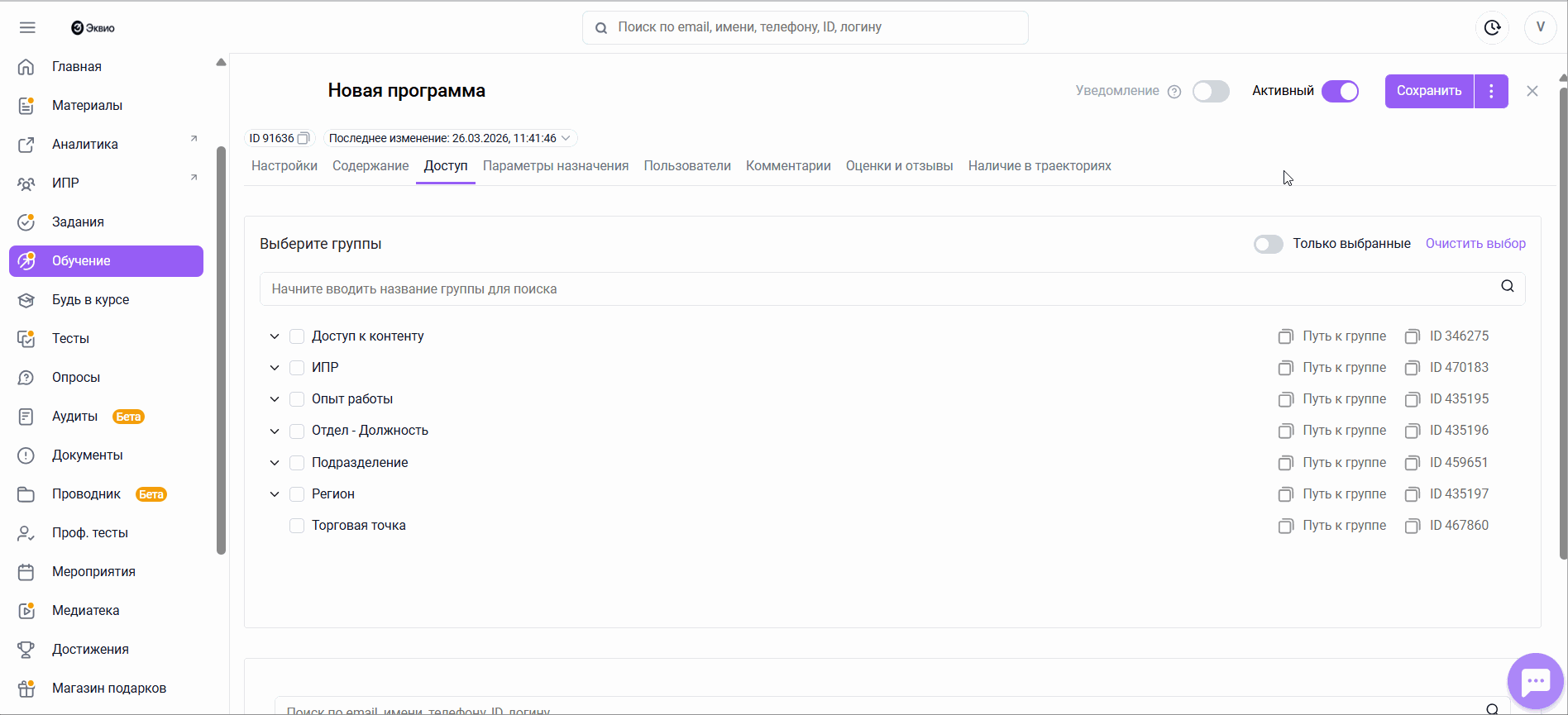Copy path icon for Подразделение
Screen dimensions: 1568x715
(x=1286, y=463)
